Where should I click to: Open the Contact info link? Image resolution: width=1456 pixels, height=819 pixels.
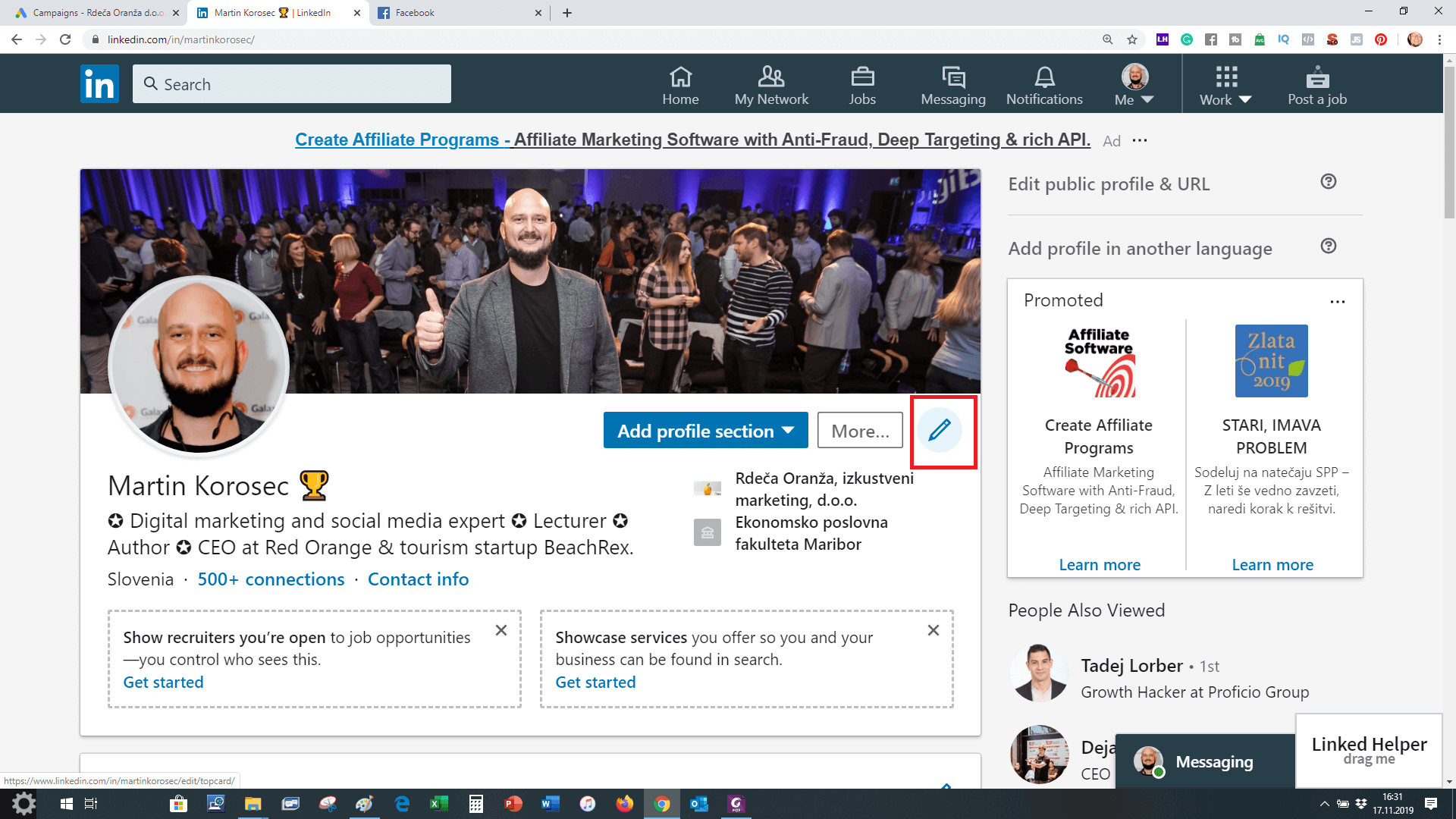(418, 579)
